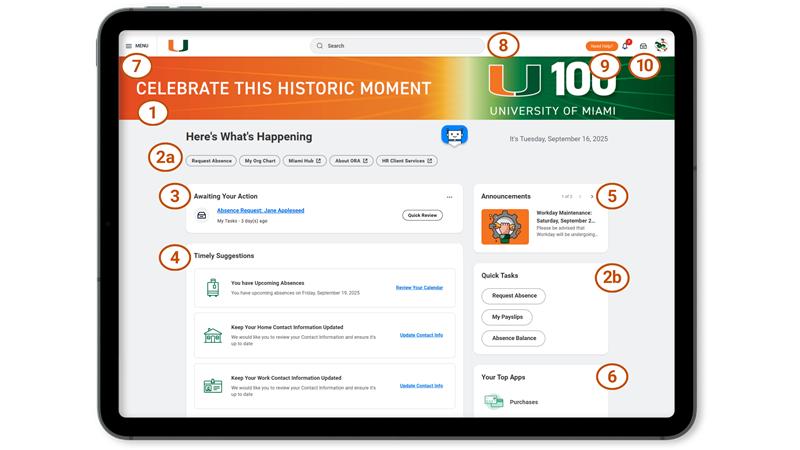Open the hamburger MENU button
This screenshot has height=450, width=800.
pyautogui.click(x=137, y=46)
